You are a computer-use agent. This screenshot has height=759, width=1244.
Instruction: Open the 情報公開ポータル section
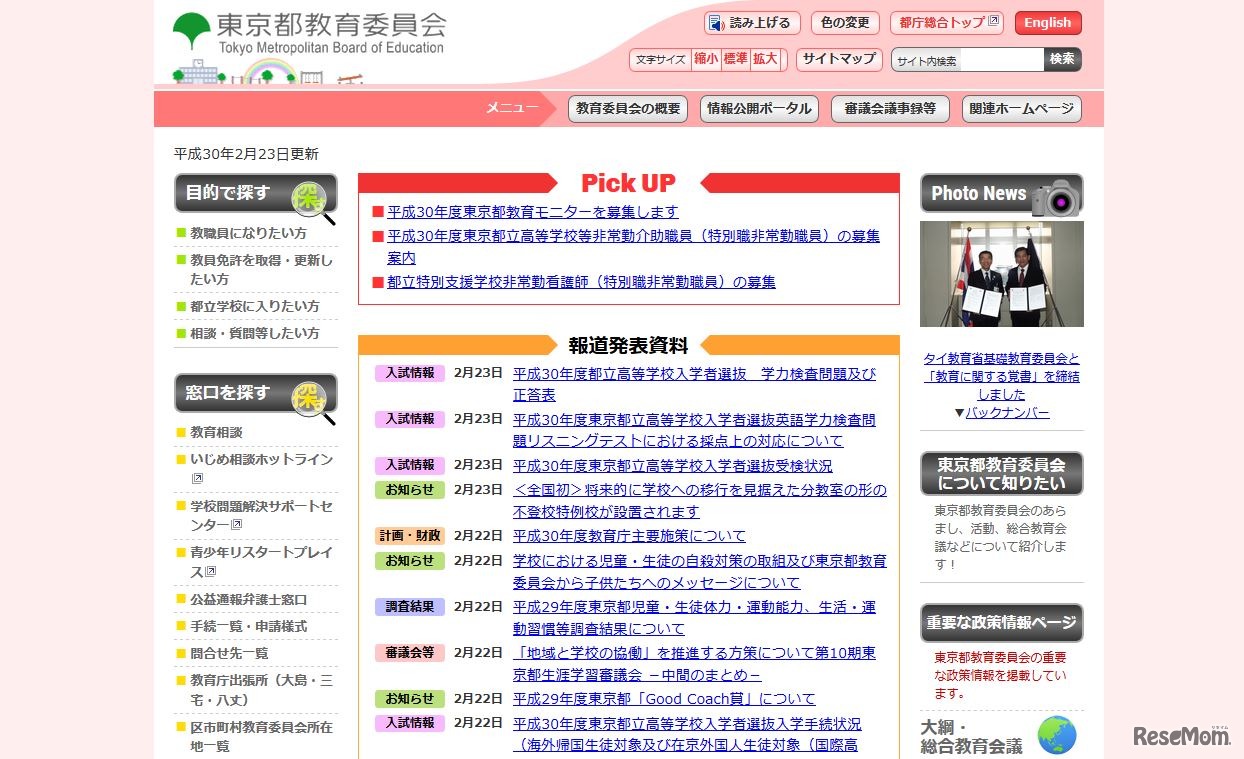759,109
